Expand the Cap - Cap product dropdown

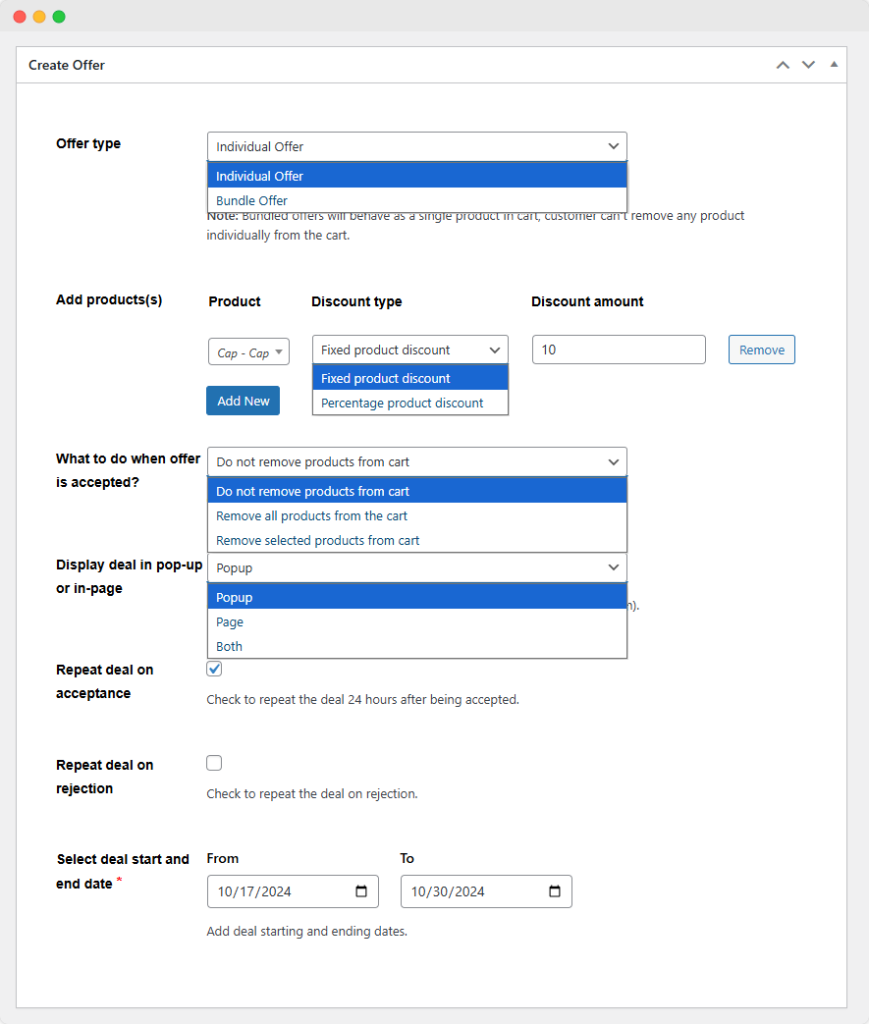[x=249, y=352]
